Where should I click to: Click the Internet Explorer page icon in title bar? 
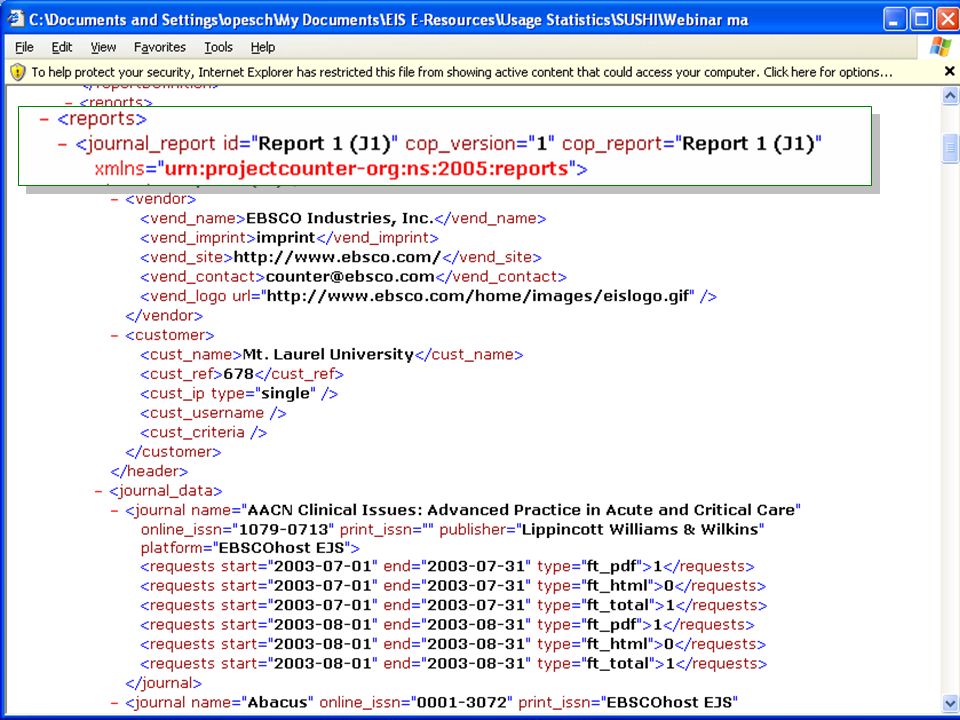[15, 20]
